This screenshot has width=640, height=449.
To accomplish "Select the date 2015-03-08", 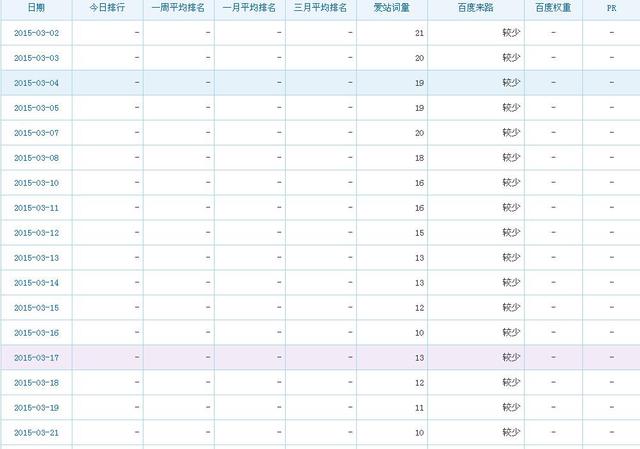I will pyautogui.click(x=36, y=158).
